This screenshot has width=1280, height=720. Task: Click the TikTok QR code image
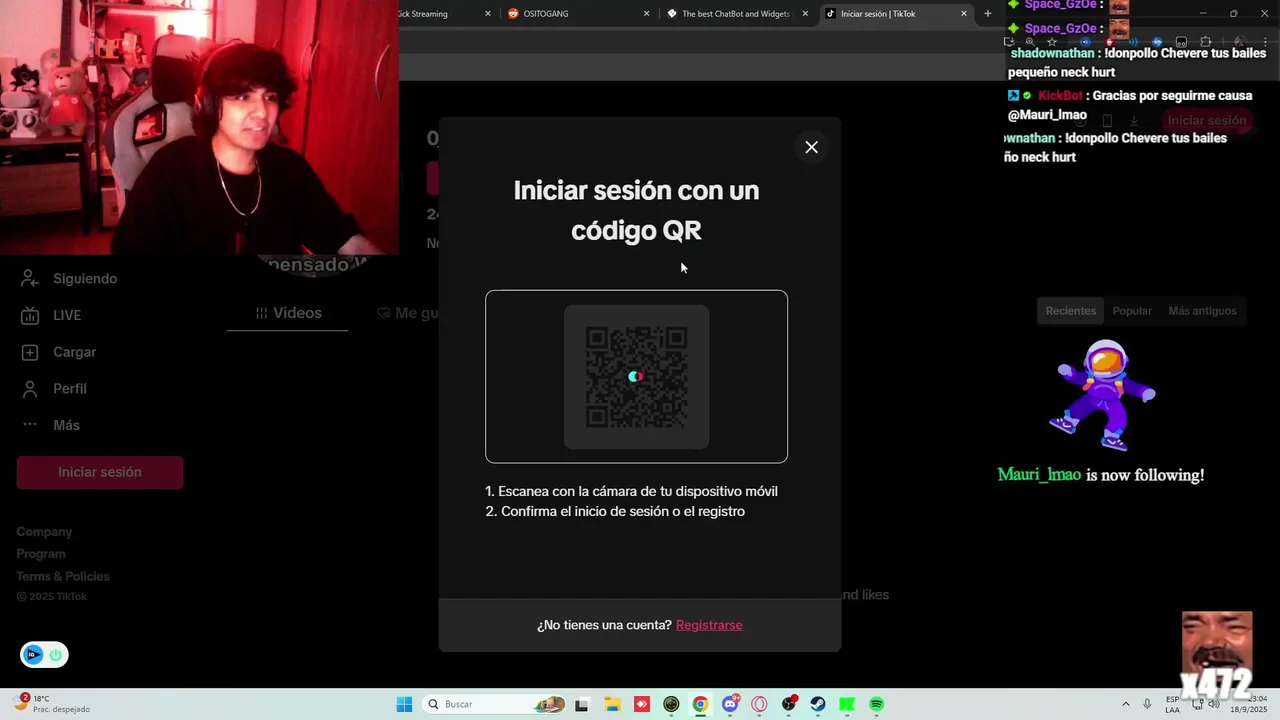[636, 377]
